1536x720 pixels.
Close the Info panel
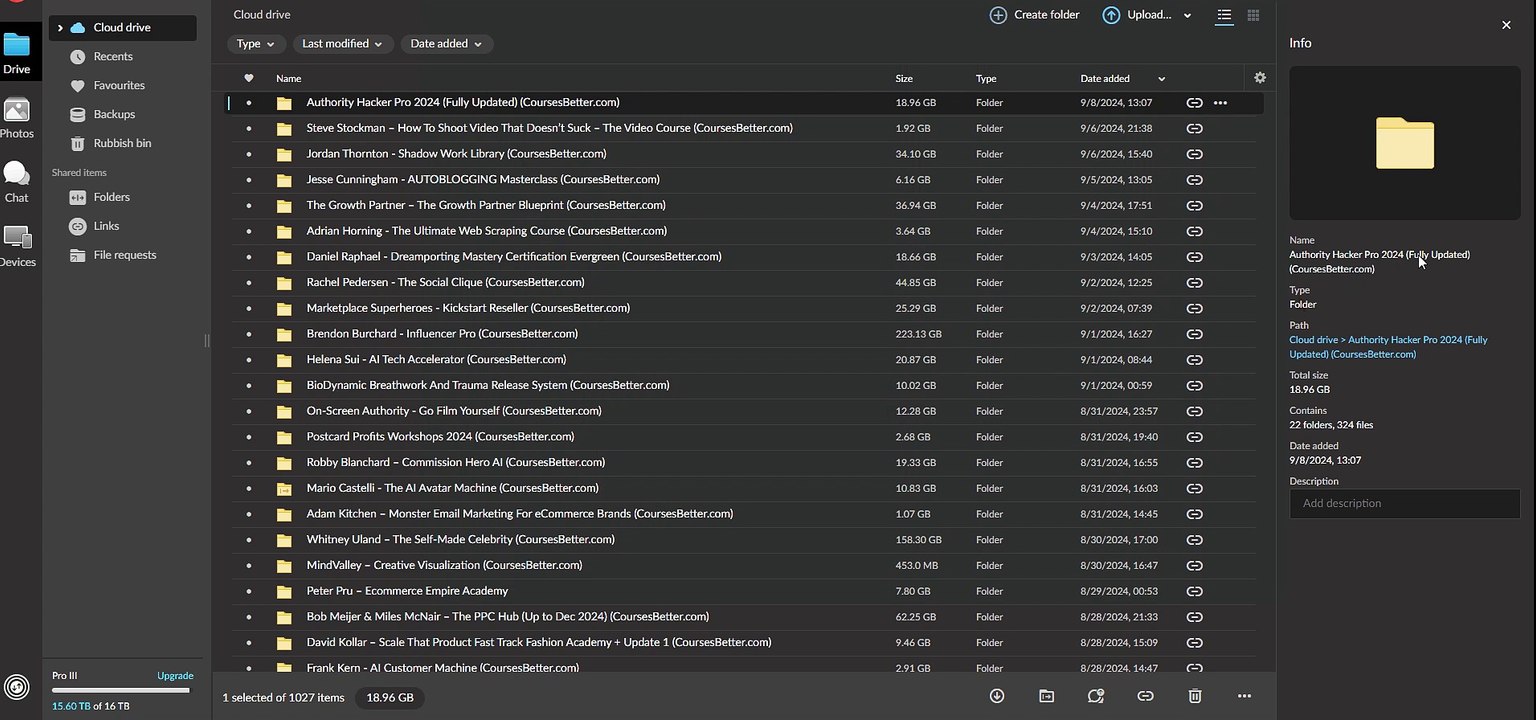pos(1506,25)
